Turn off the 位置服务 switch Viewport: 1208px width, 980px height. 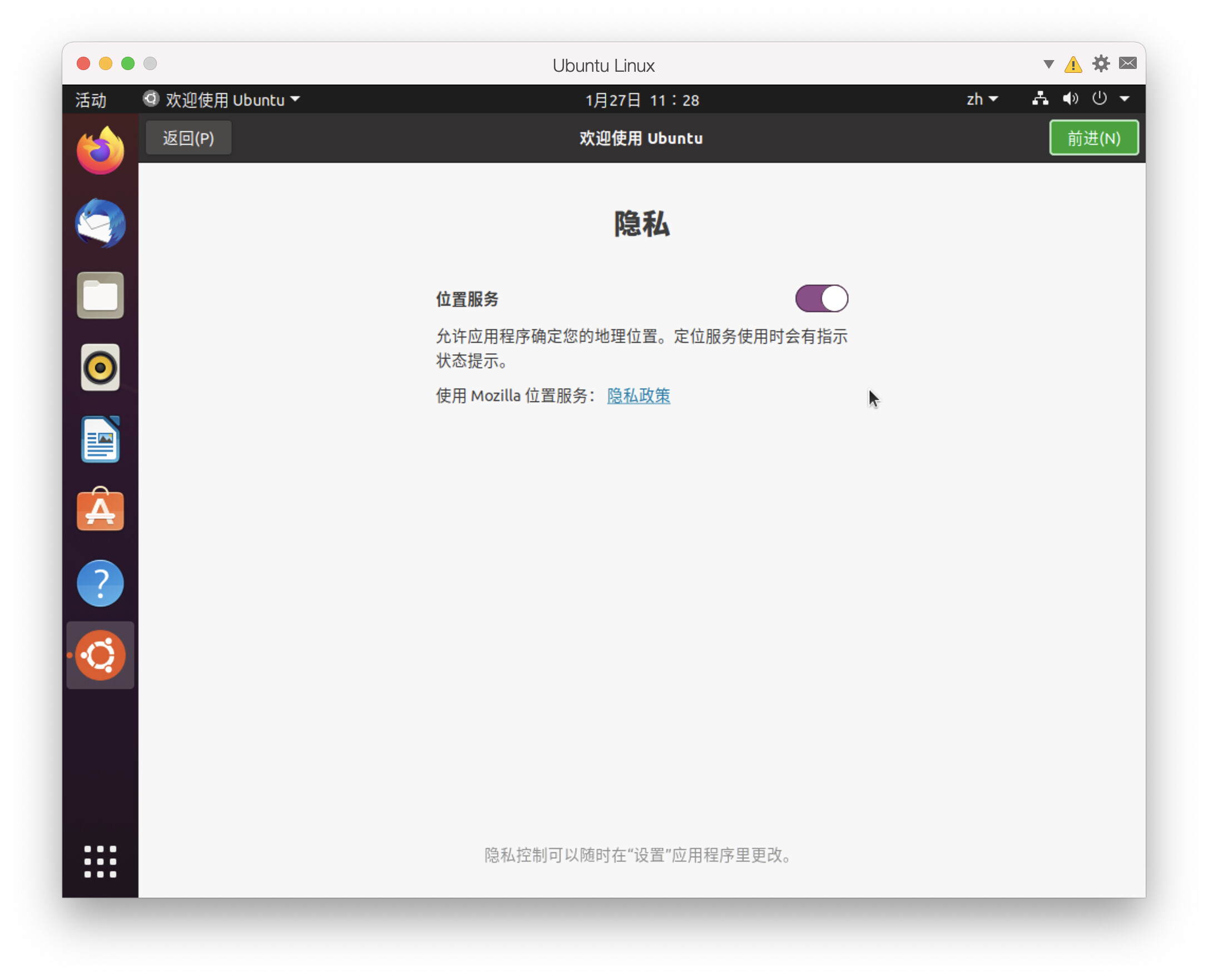(x=821, y=298)
